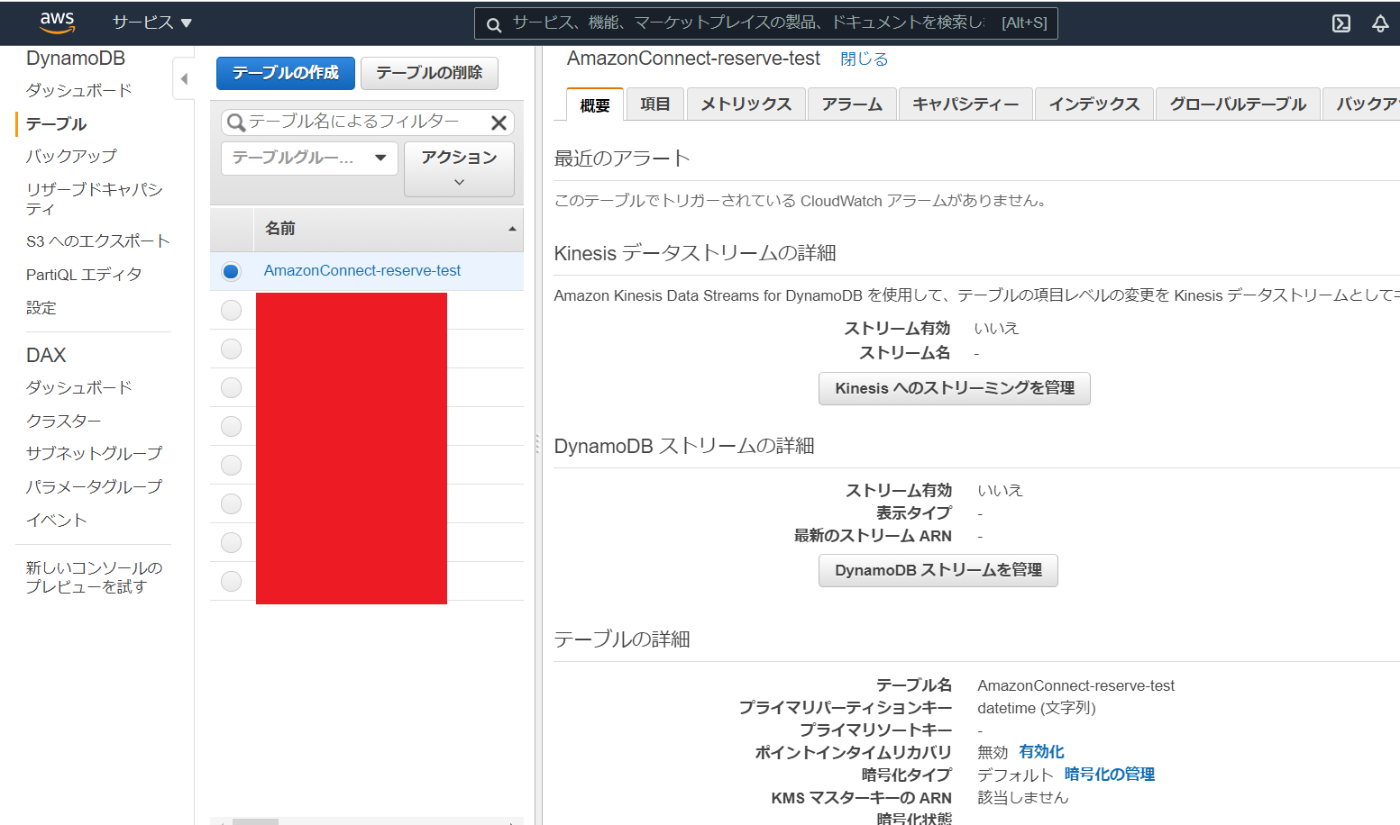The height and width of the screenshot is (825, 1400).
Task: Switch to the 概要 tab
Action: click(595, 104)
